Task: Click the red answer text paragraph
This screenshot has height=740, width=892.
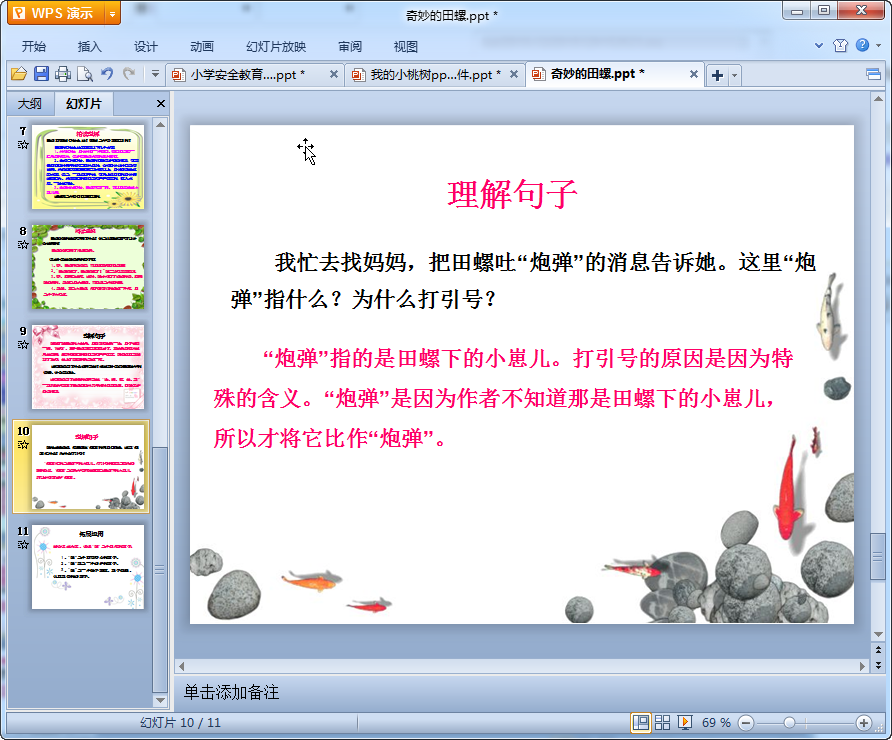Action: click(503, 398)
